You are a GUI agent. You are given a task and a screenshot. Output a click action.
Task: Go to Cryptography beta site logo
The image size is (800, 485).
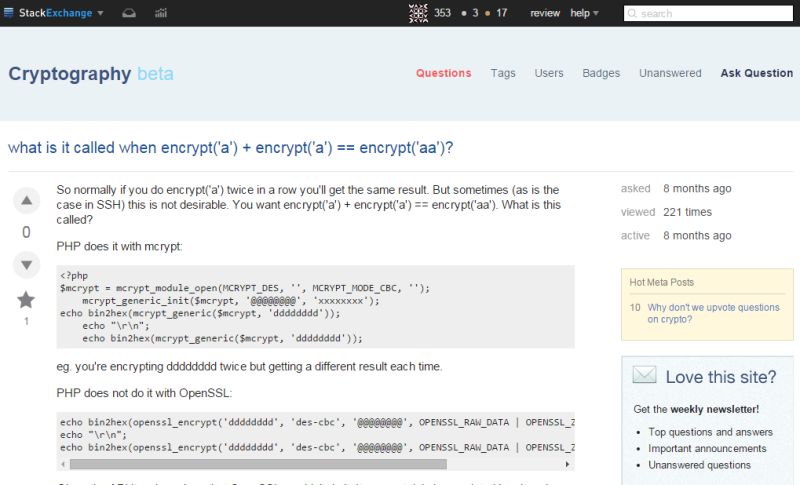[91, 74]
